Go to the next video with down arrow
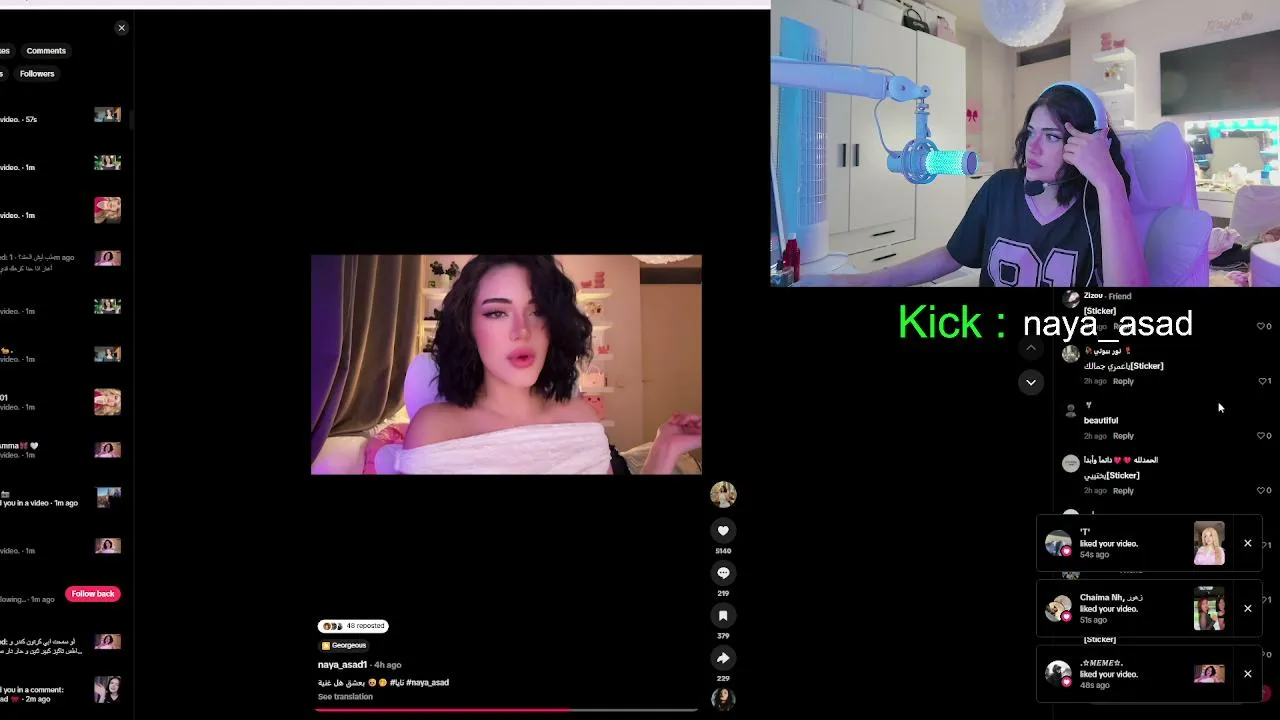The width and height of the screenshot is (1280, 720). (1030, 382)
